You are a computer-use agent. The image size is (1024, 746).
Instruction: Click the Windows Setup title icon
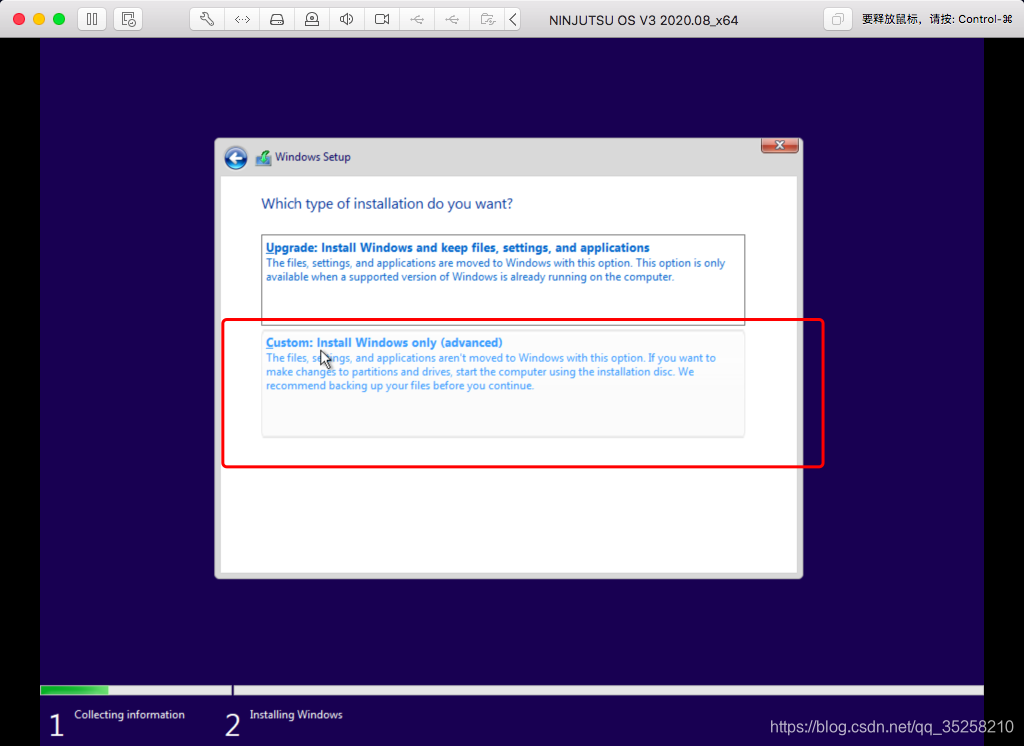(x=263, y=157)
